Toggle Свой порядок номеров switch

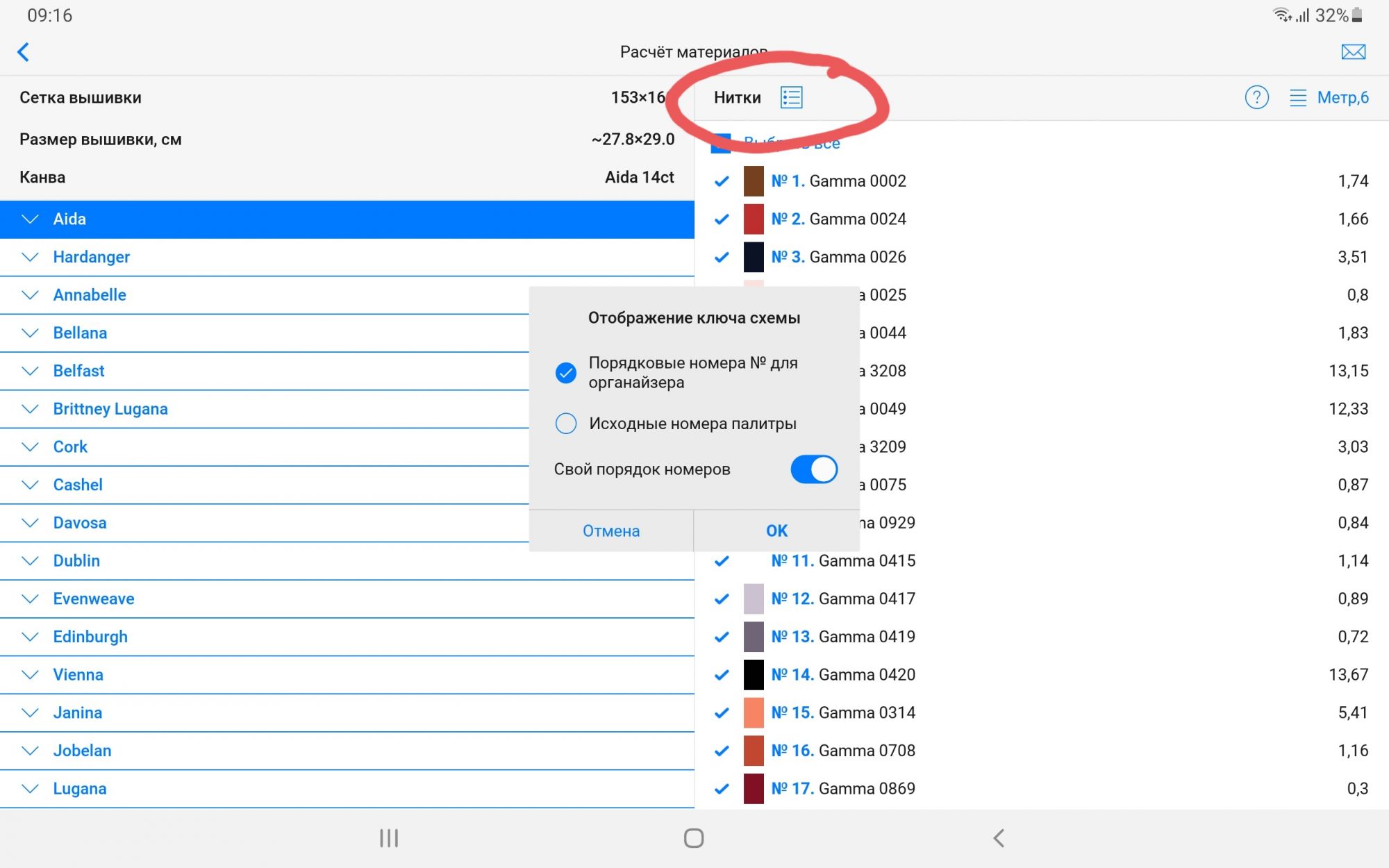(813, 469)
